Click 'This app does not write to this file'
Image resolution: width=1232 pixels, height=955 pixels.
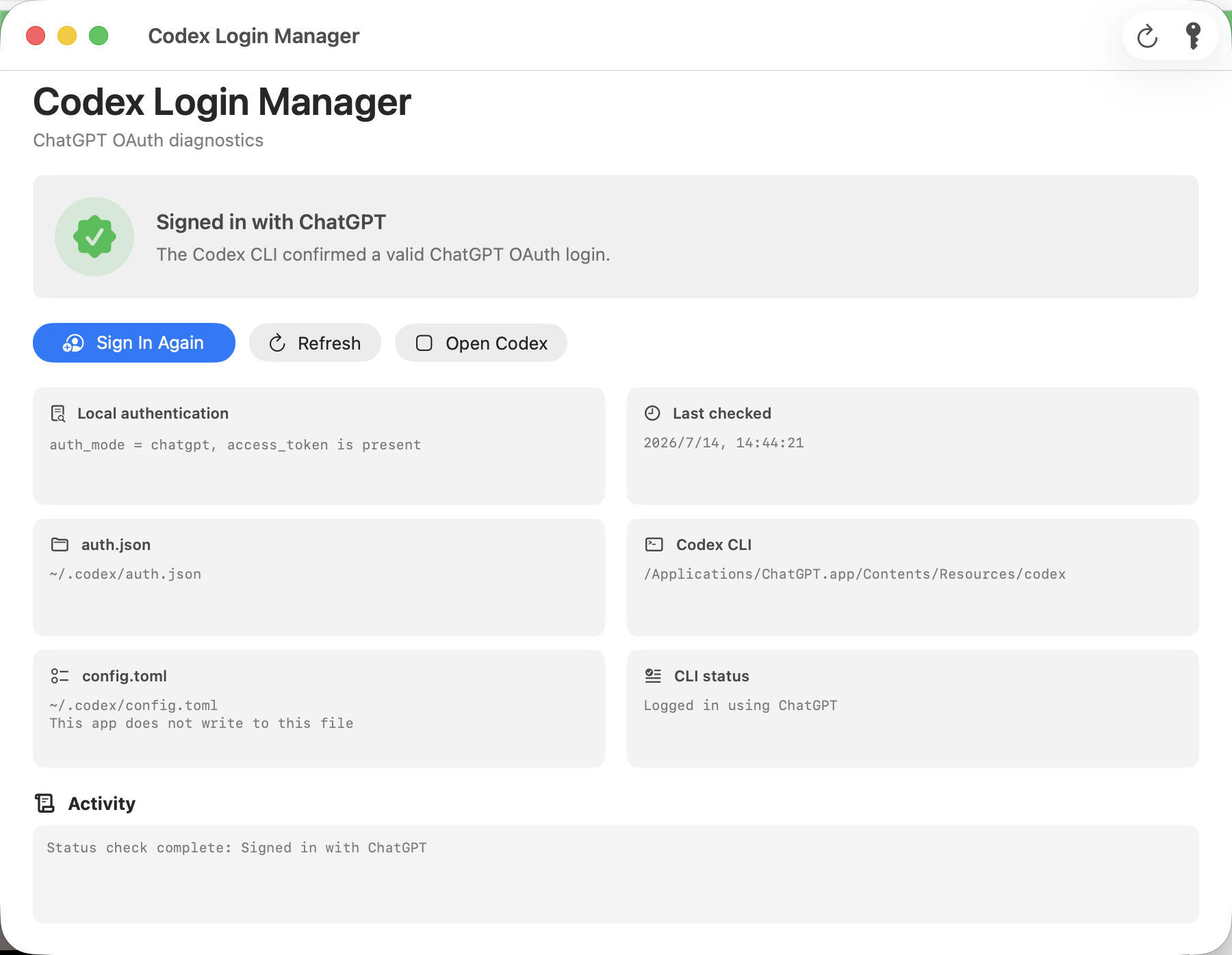pos(201,723)
